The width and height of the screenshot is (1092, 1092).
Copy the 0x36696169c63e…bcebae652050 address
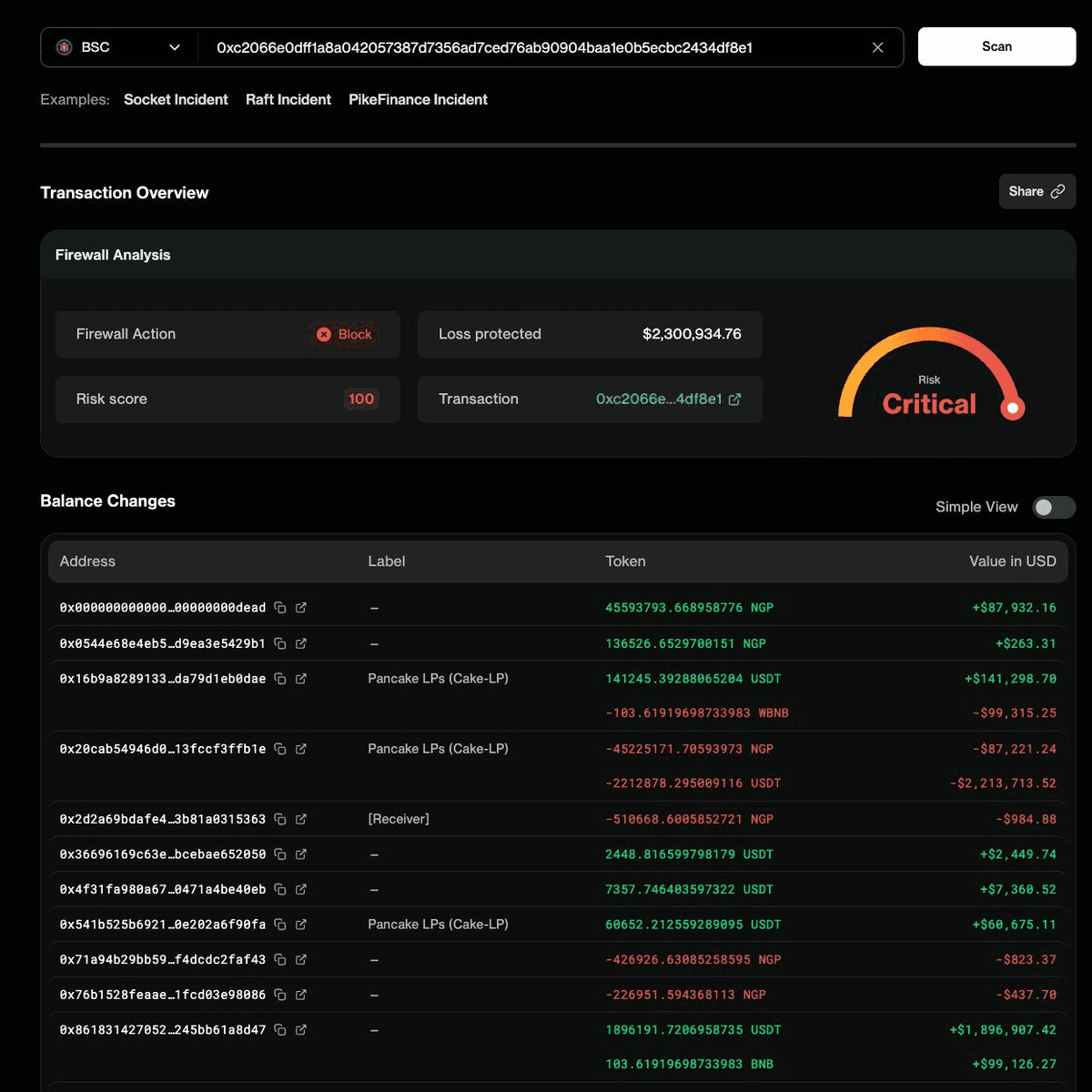coord(280,854)
